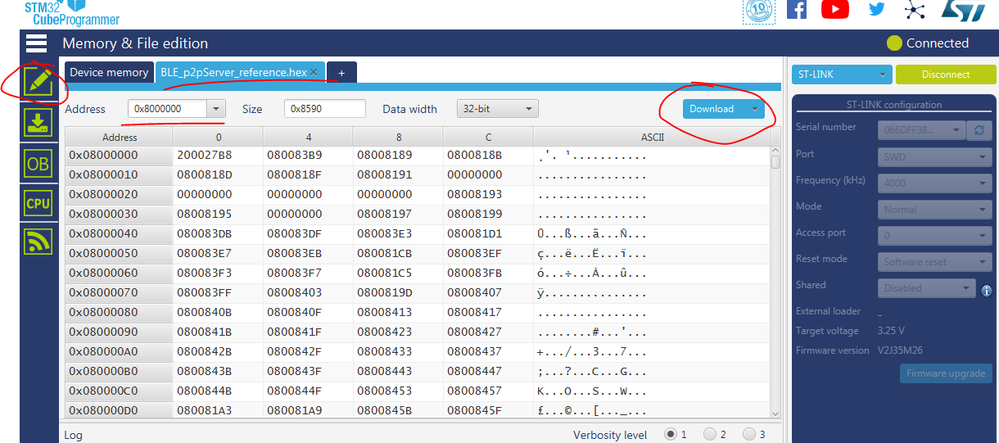Open the ST-LINK interface dropdown
Viewport: 999px width, 443px height.
click(x=841, y=75)
